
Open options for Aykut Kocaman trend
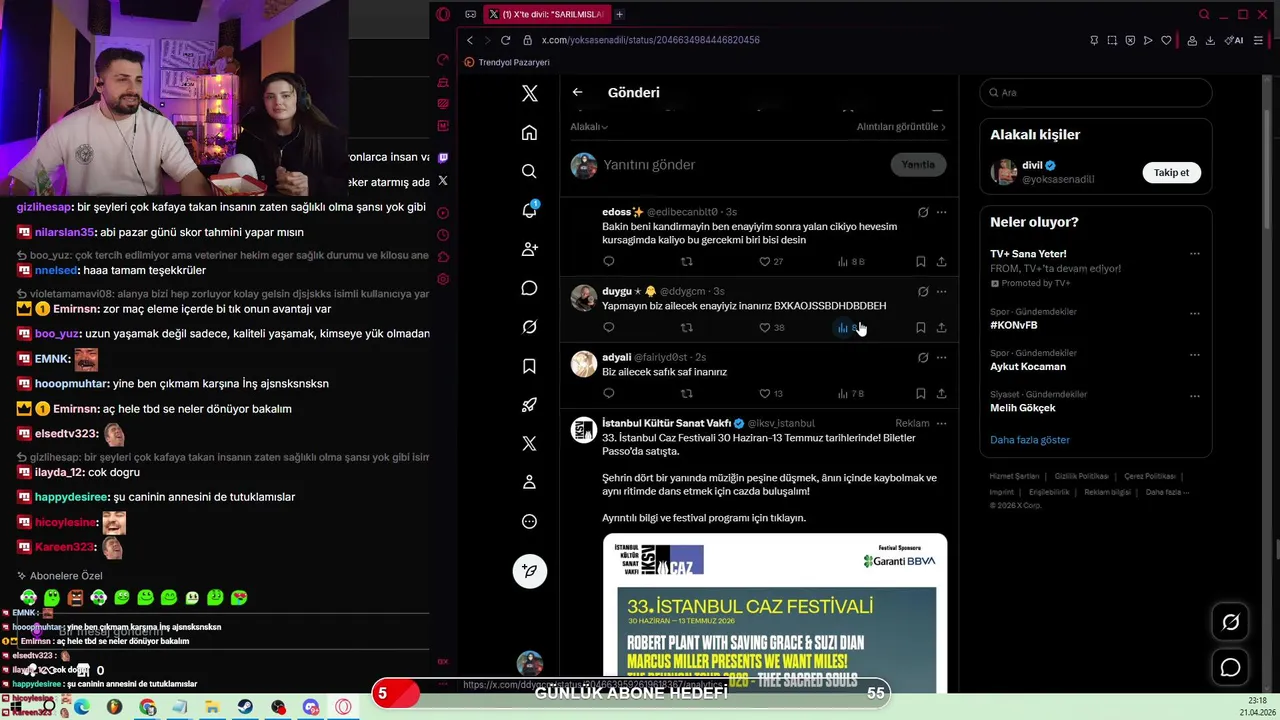tap(1194, 354)
